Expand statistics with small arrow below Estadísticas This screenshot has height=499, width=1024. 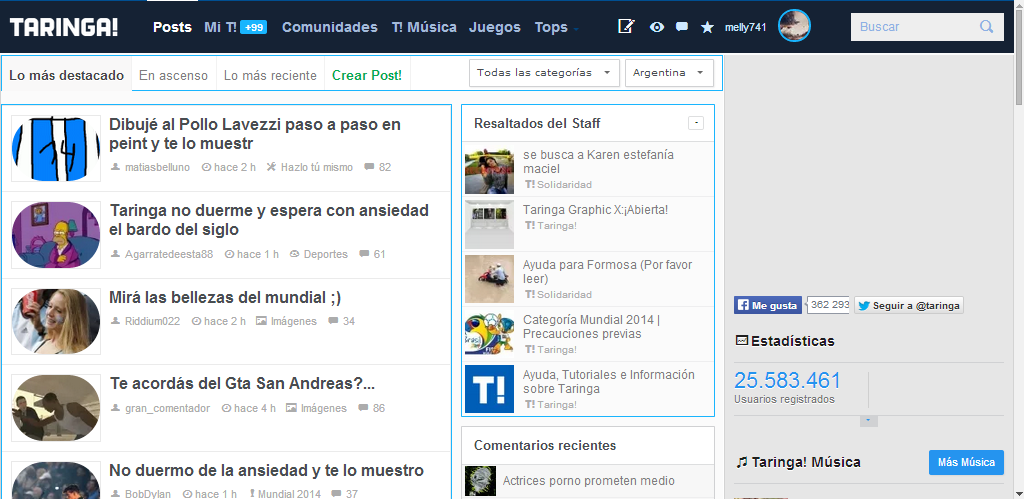(x=869, y=421)
